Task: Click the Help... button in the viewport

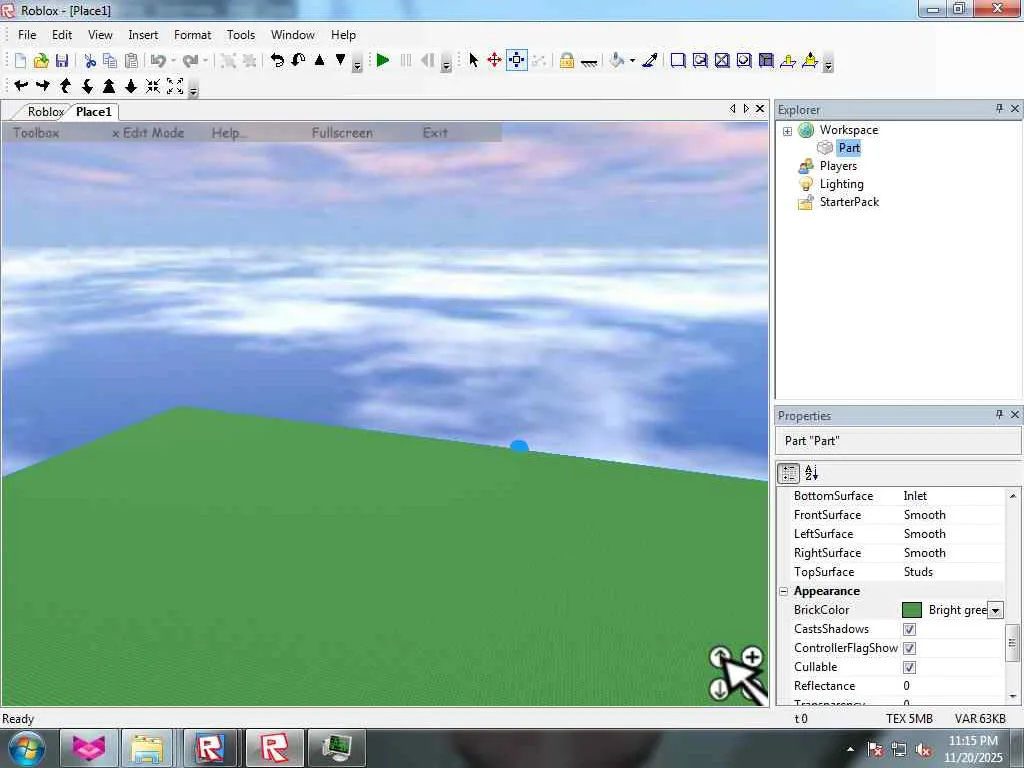Action: (x=229, y=133)
